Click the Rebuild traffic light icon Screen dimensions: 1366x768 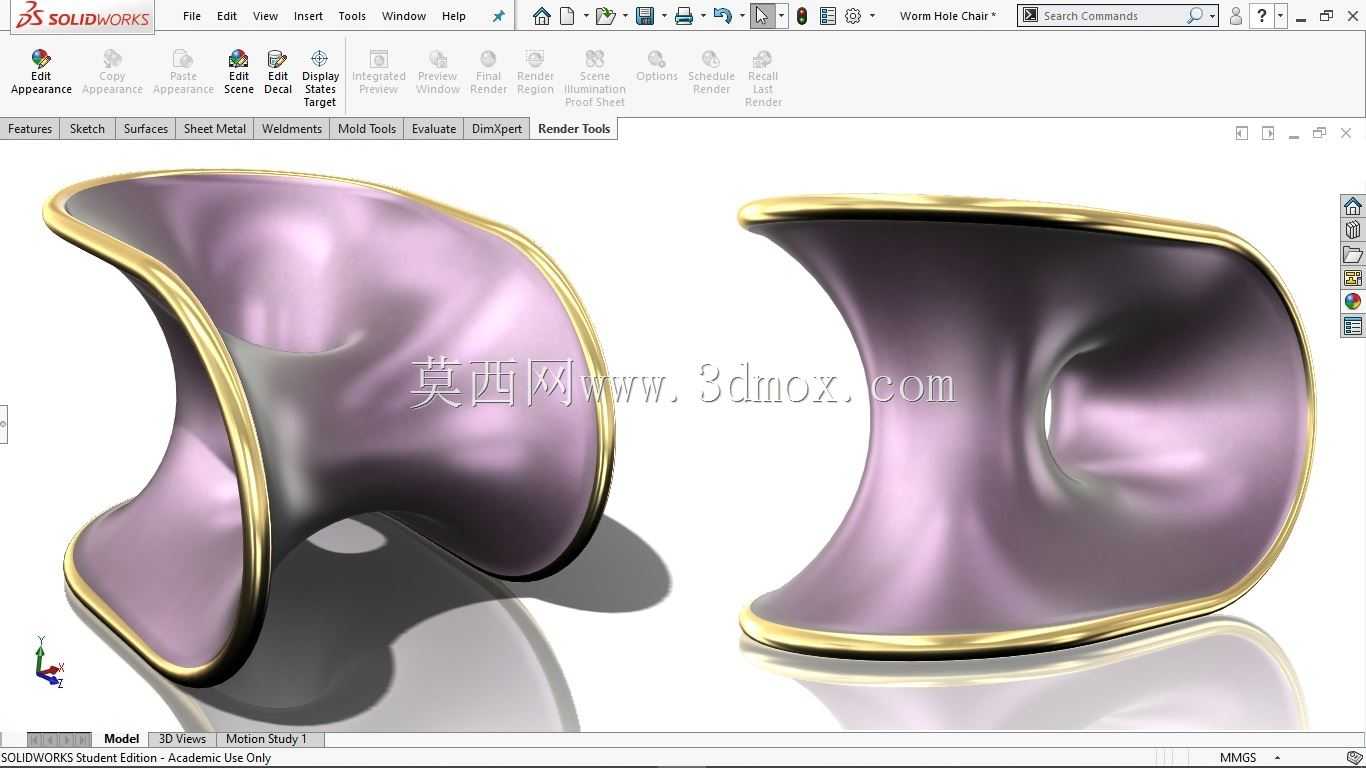[802, 16]
